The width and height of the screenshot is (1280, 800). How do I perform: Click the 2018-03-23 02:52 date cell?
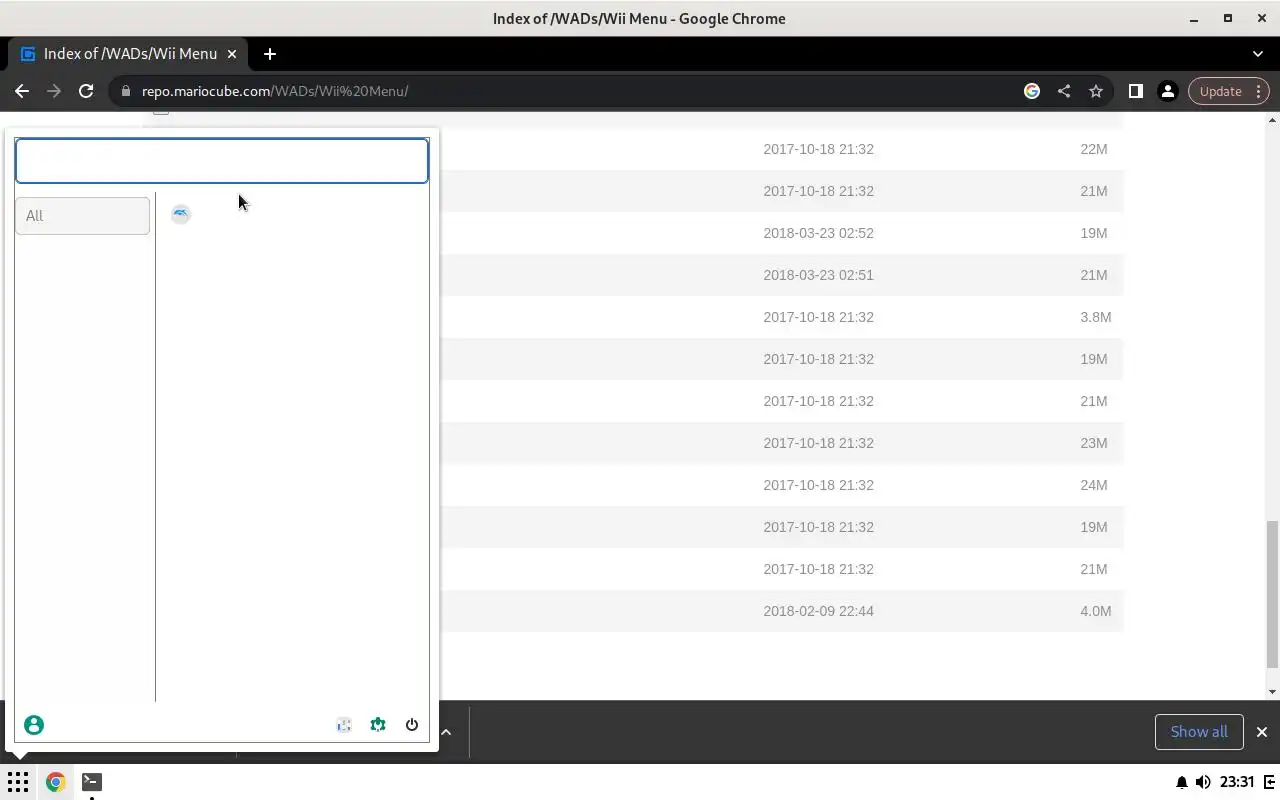pyautogui.click(x=818, y=233)
